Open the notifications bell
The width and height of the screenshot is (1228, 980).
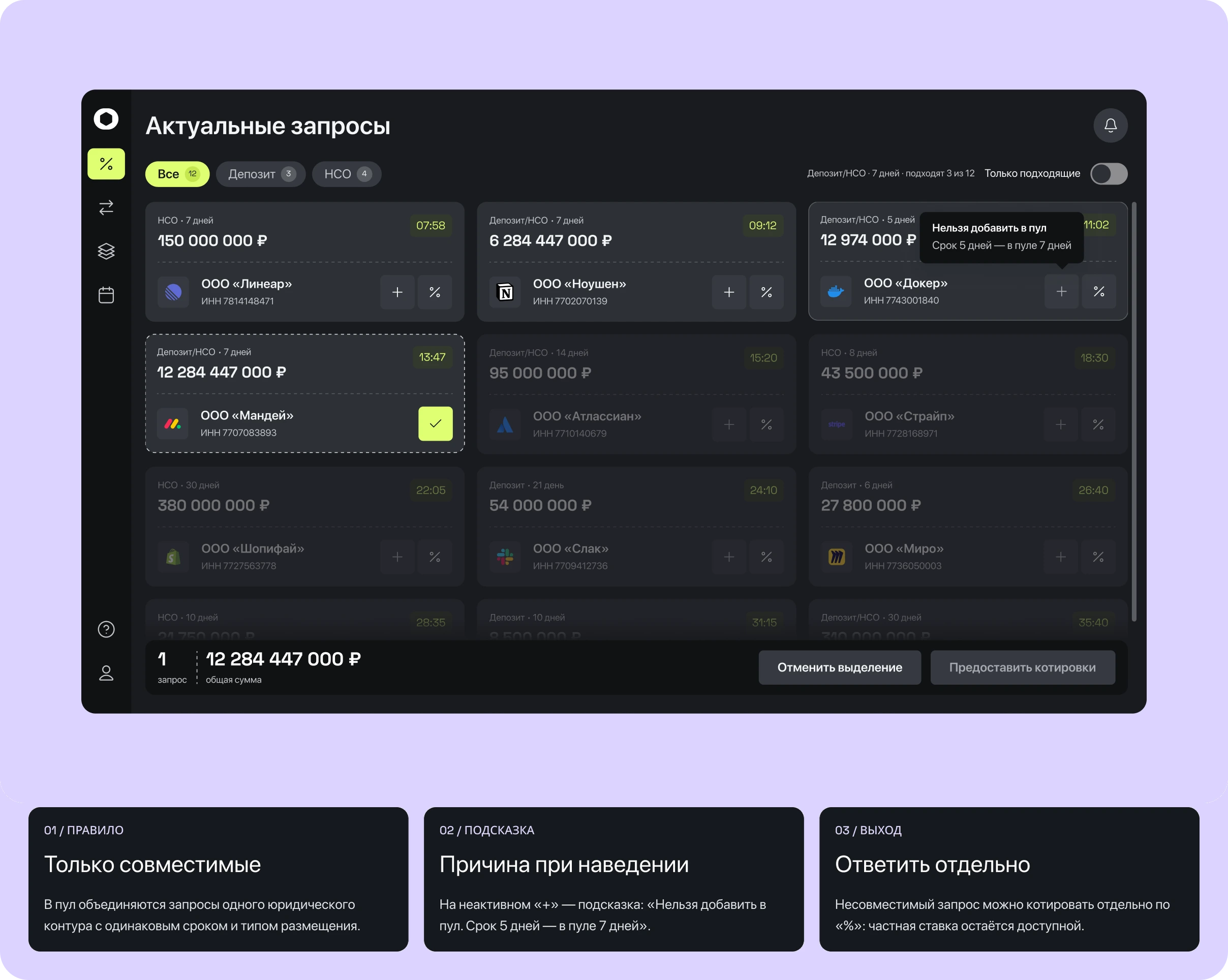coord(1110,125)
